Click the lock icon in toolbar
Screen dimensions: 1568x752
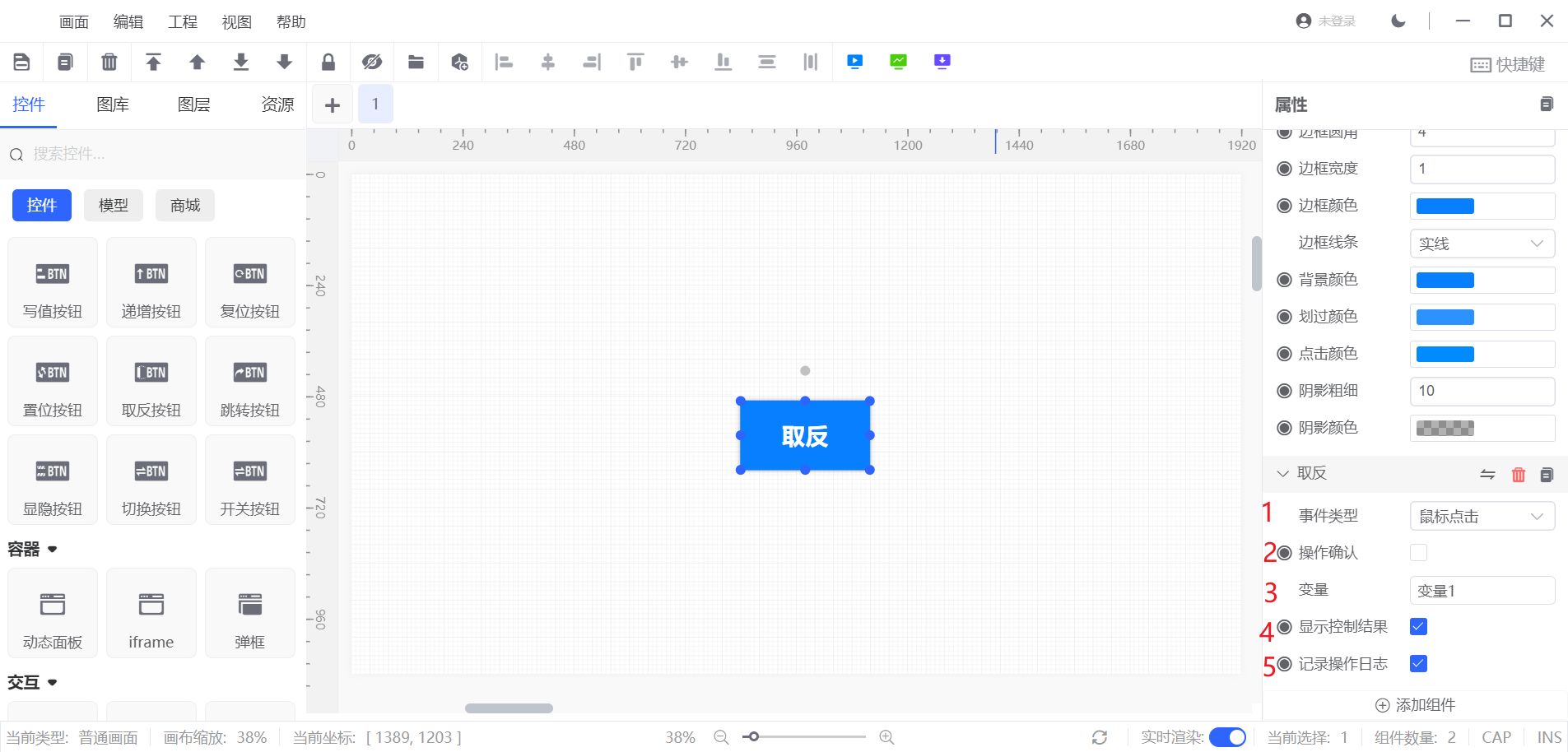click(x=328, y=62)
